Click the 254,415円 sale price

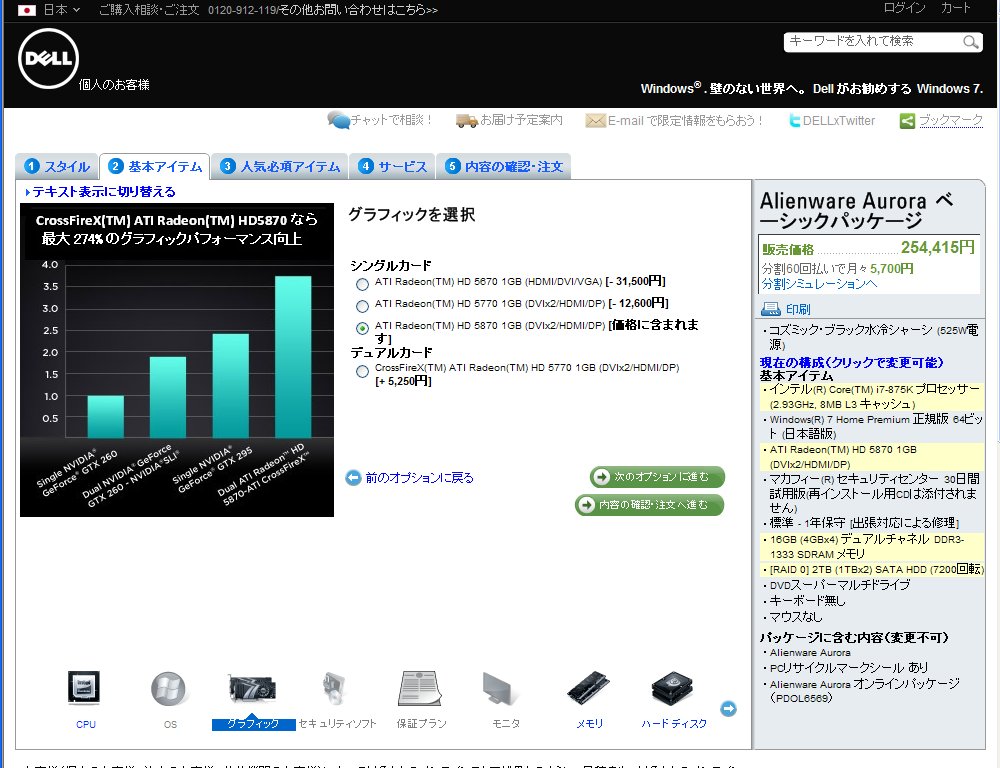938,247
